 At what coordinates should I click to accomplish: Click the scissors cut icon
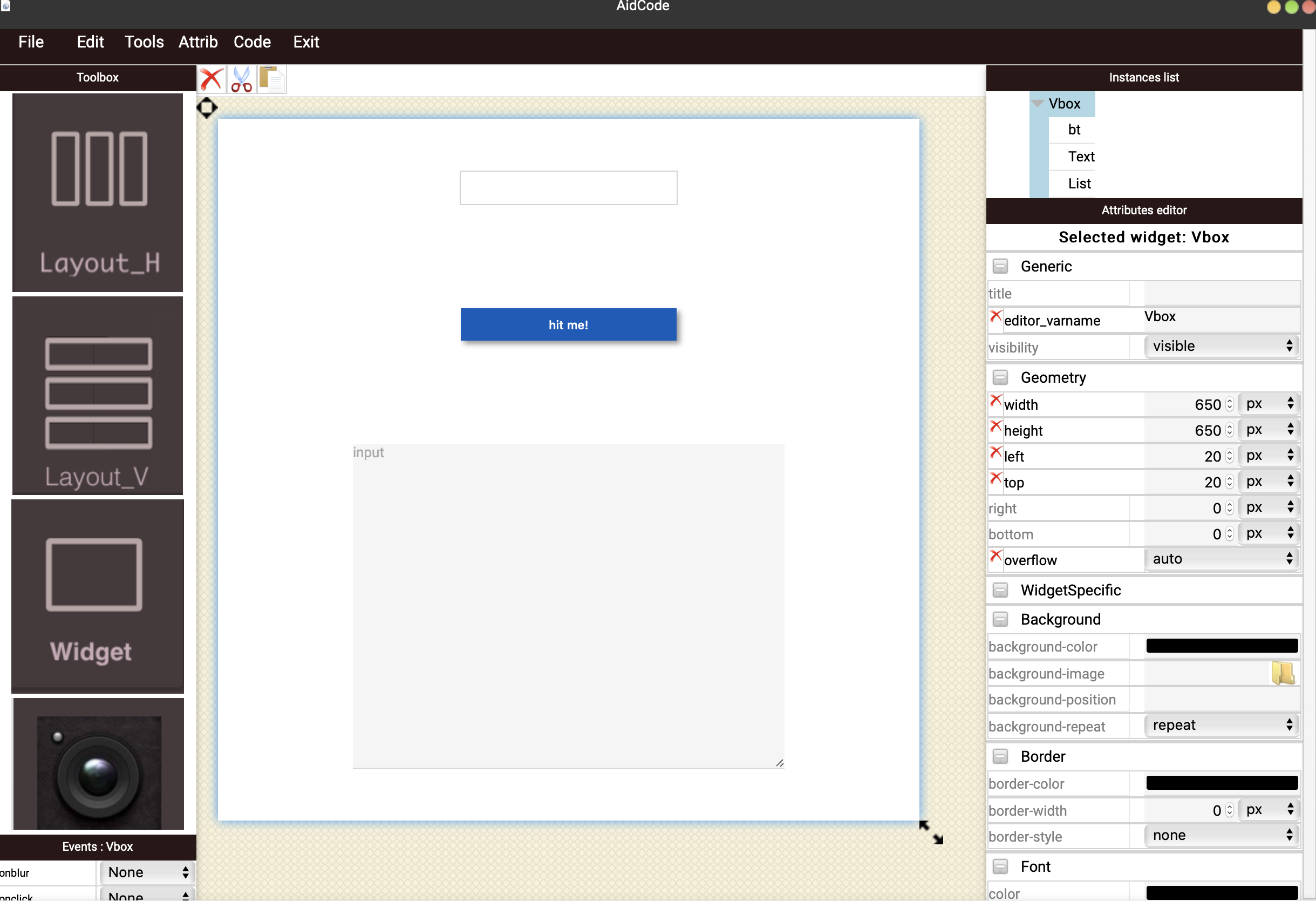pyautogui.click(x=242, y=80)
